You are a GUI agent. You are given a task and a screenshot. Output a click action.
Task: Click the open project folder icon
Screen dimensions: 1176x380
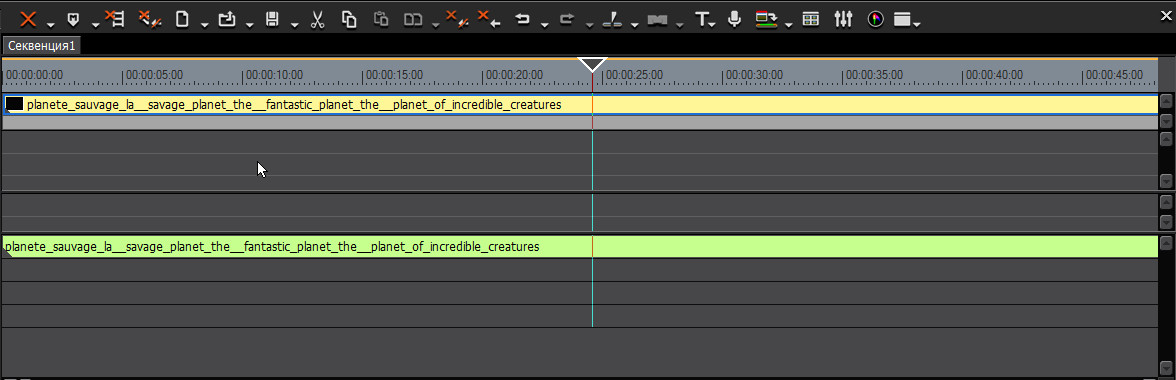tap(227, 19)
